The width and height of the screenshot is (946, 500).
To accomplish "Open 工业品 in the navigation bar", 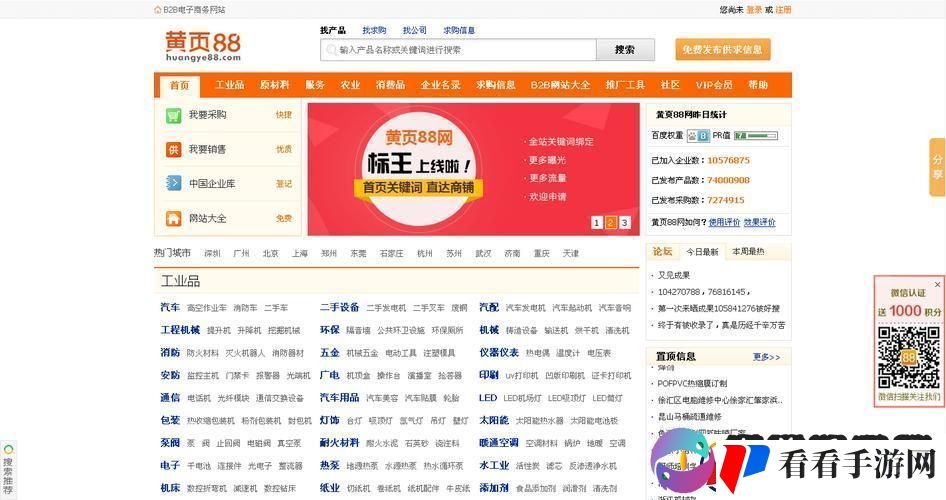I will [x=230, y=85].
